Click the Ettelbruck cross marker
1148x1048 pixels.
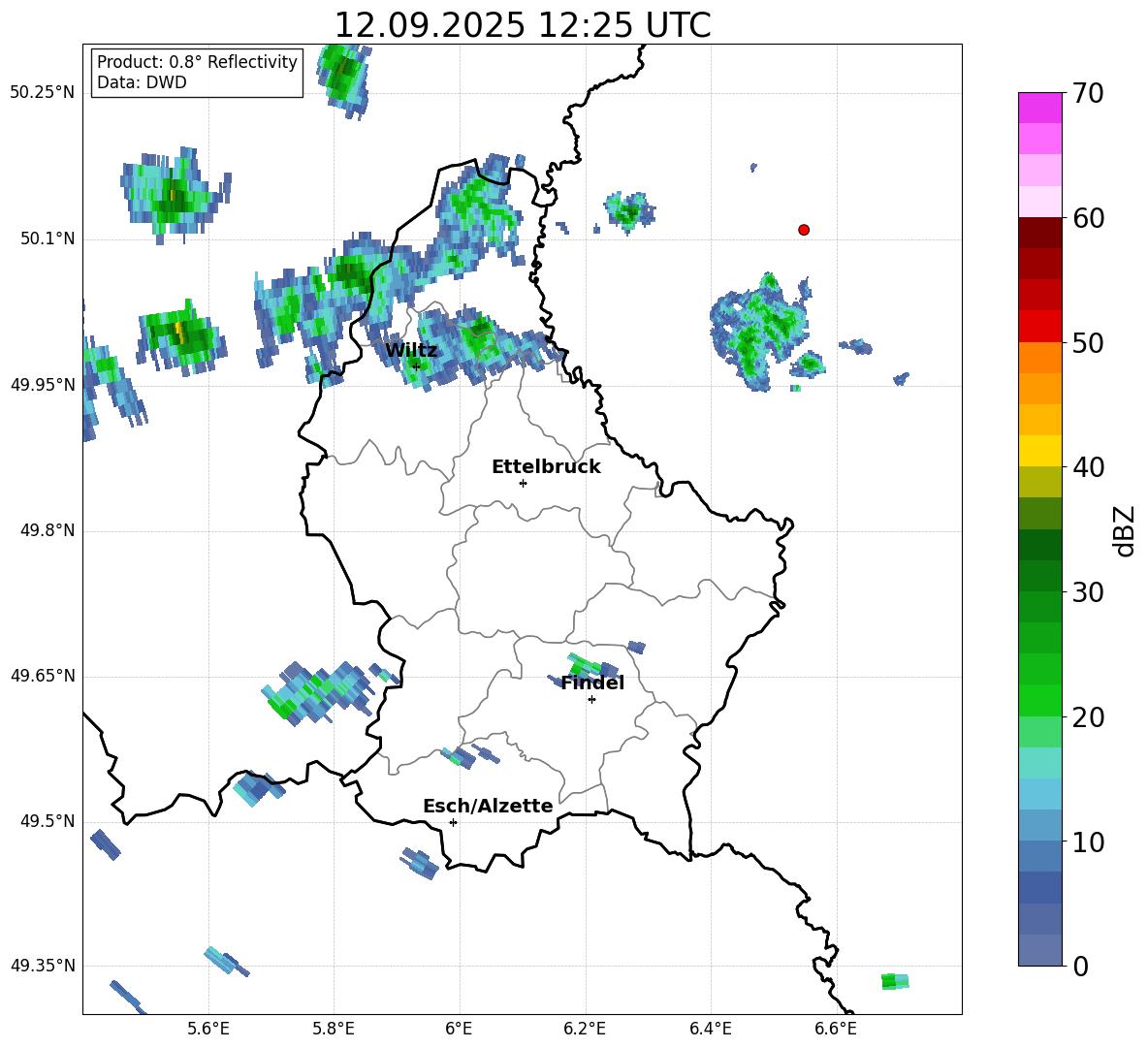pyautogui.click(x=523, y=483)
